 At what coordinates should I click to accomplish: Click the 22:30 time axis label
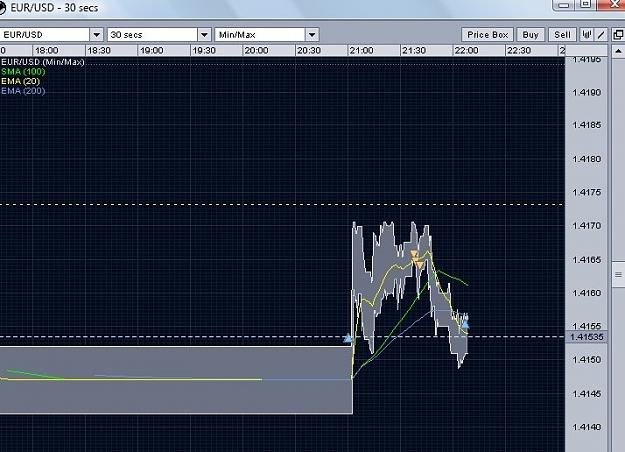pyautogui.click(x=519, y=51)
